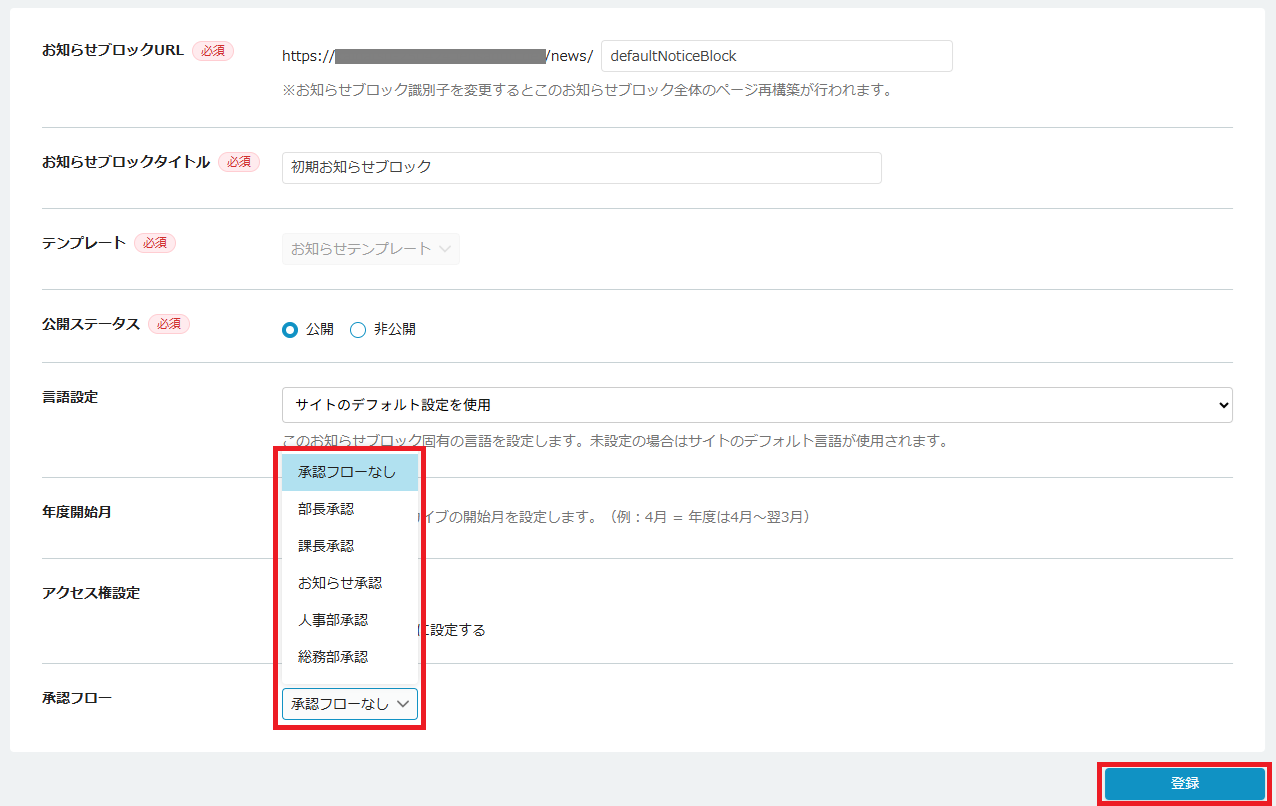The height and width of the screenshot is (806, 1276).
Task: Collapse the 承認フロー combo box
Action: coord(349,704)
